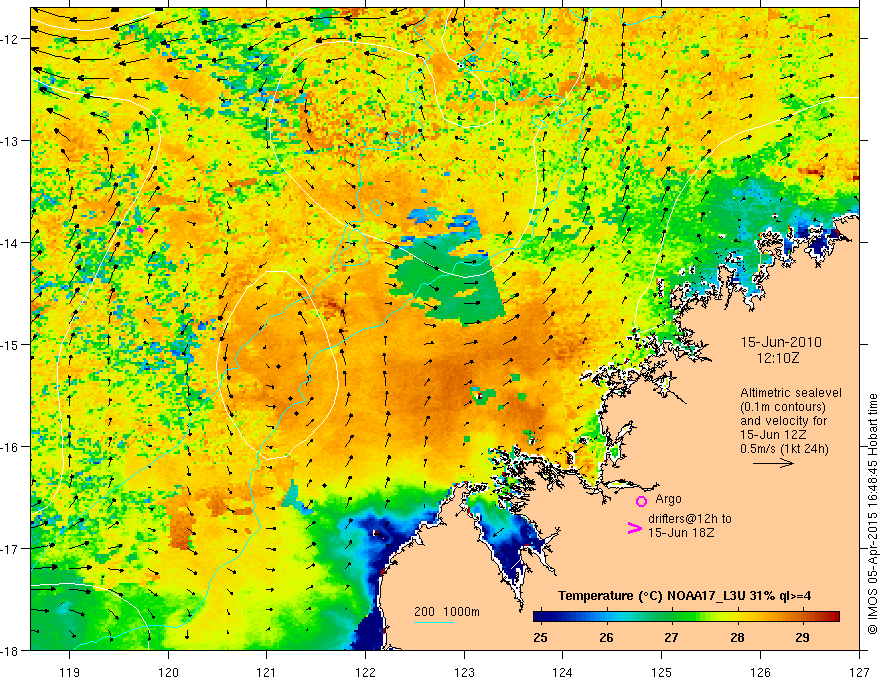Click longitude axis label '121'
This screenshot has height=680, width=880.
click(267, 672)
